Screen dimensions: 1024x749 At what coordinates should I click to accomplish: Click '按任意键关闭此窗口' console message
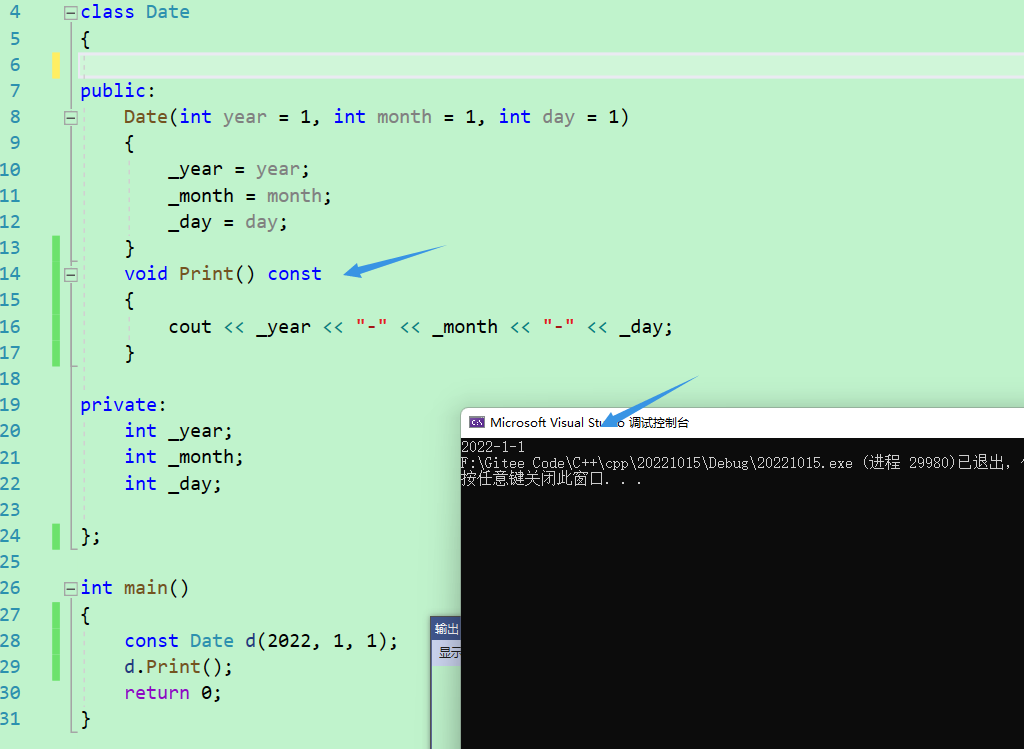(551, 479)
